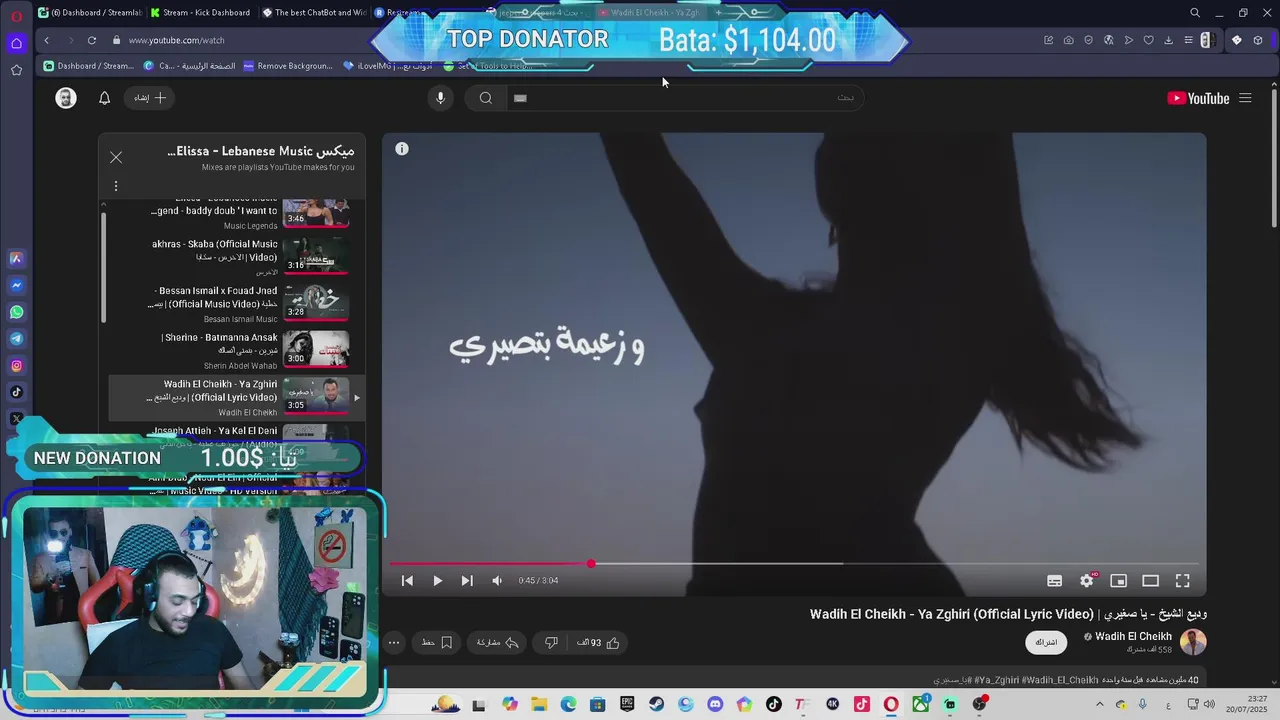Open Opera snapshot camera icon

1069,40
